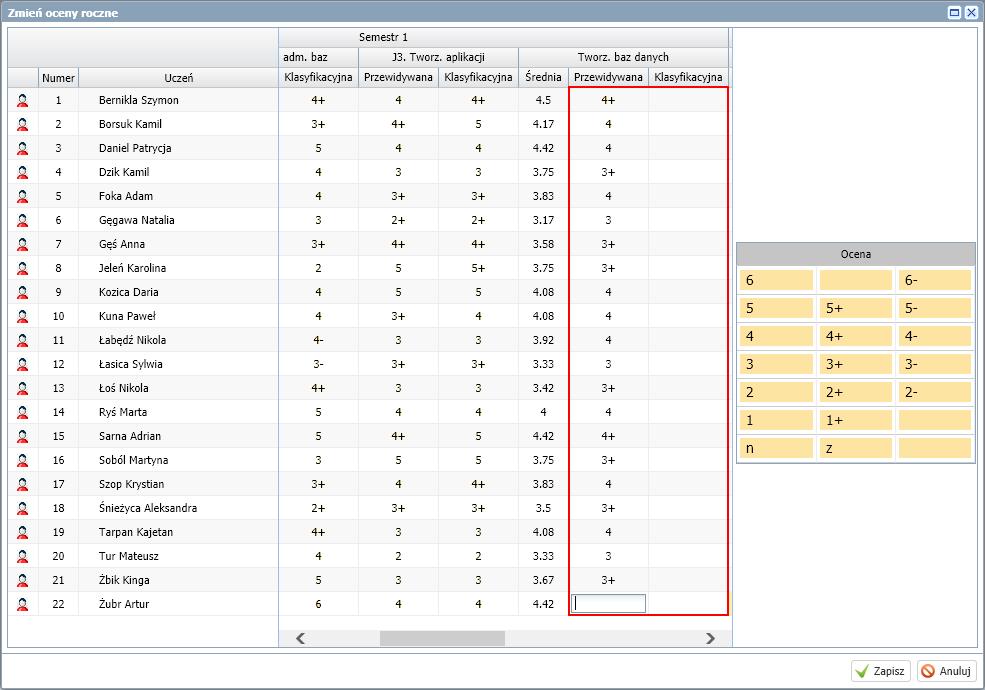Image resolution: width=985 pixels, height=690 pixels.
Task: Pick grade 2- in Ocena panel
Action: (935, 392)
